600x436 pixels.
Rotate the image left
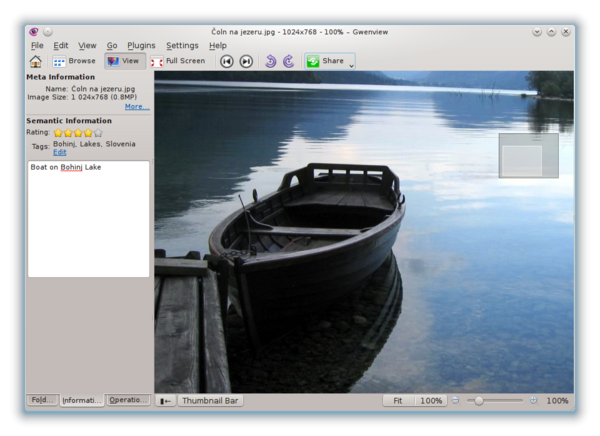[x=270, y=61]
